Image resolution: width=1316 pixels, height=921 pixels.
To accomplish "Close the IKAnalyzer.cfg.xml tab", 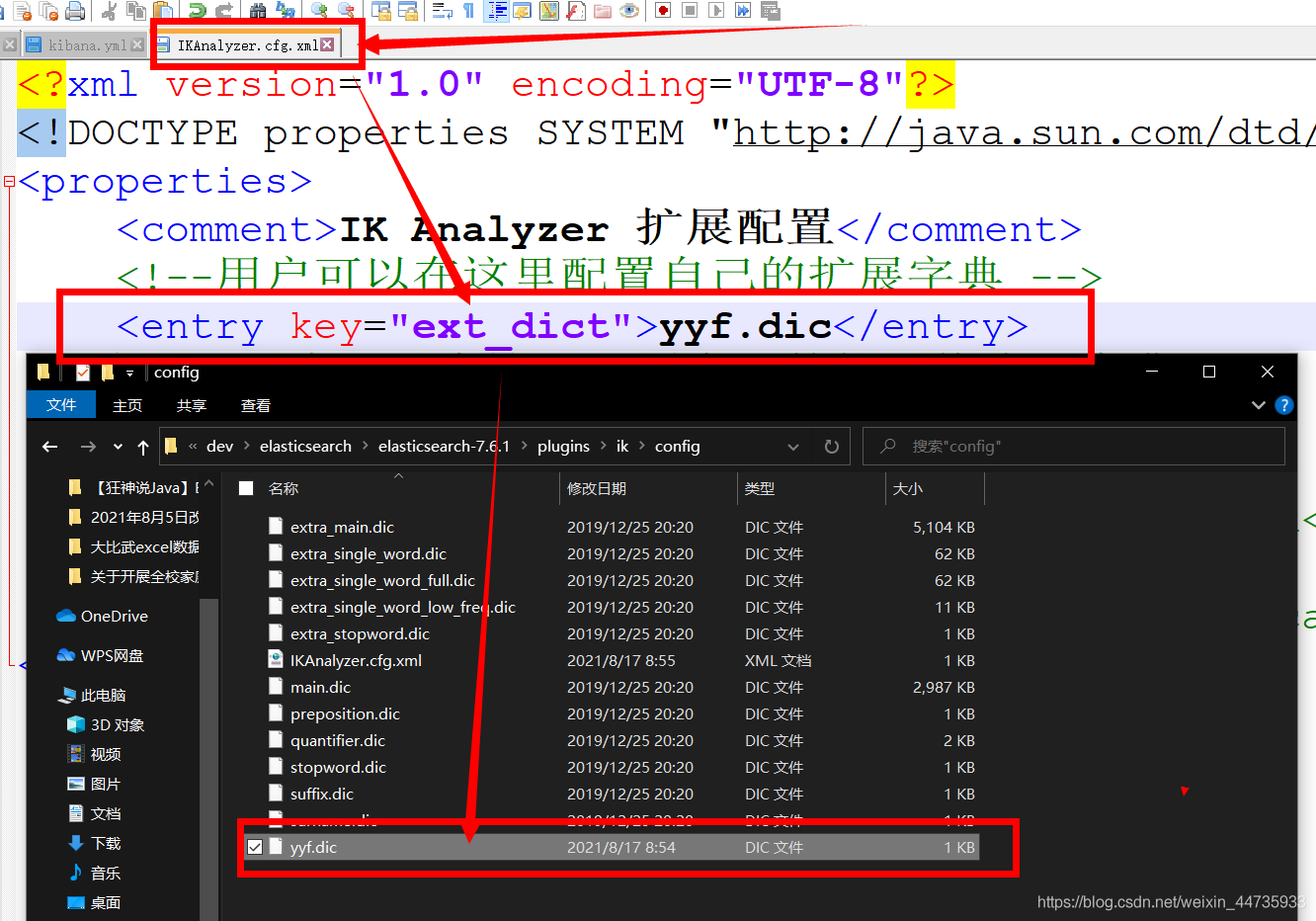I will point(327,44).
